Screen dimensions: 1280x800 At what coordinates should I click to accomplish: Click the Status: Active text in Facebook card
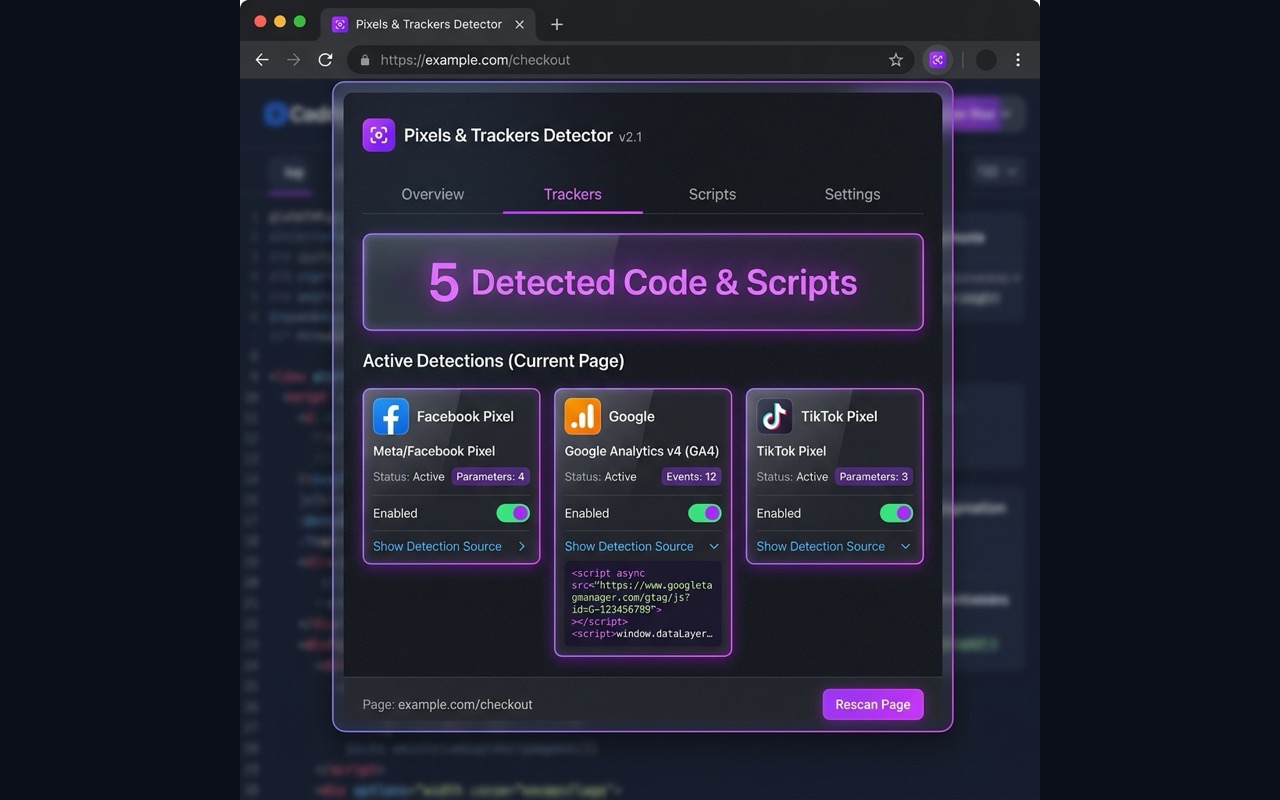tap(409, 477)
